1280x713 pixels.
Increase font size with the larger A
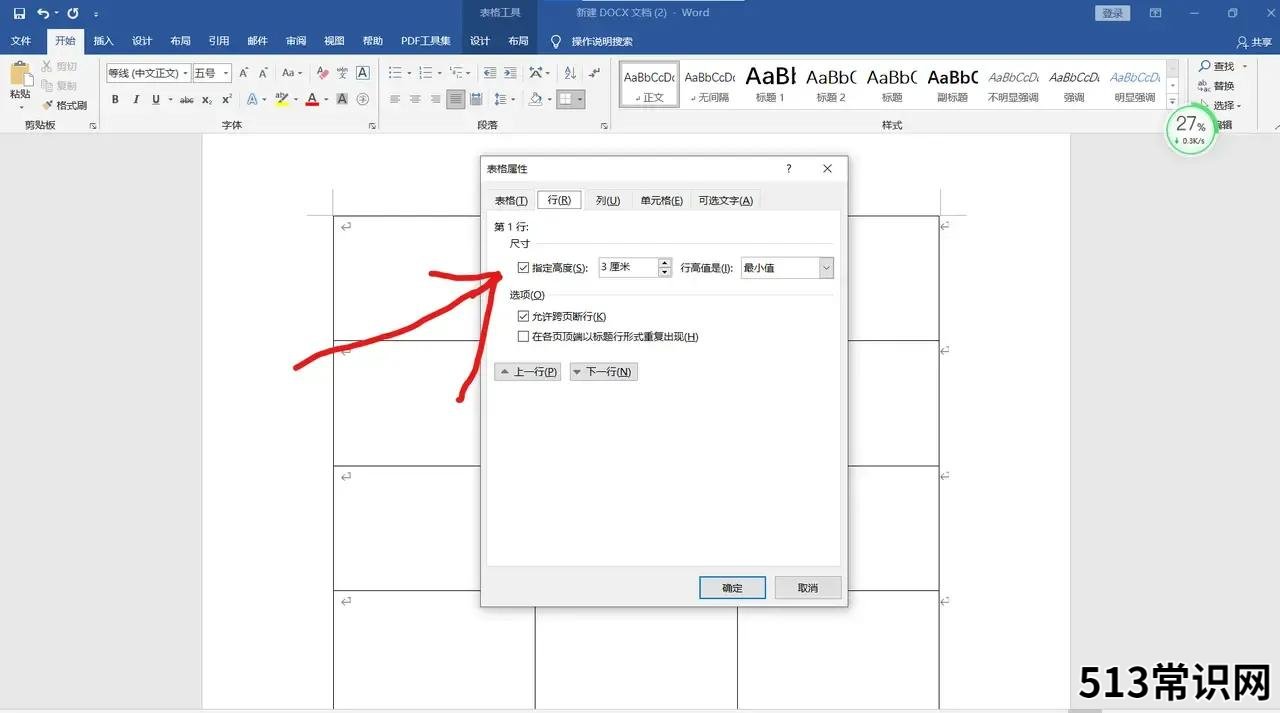pyautogui.click(x=244, y=73)
